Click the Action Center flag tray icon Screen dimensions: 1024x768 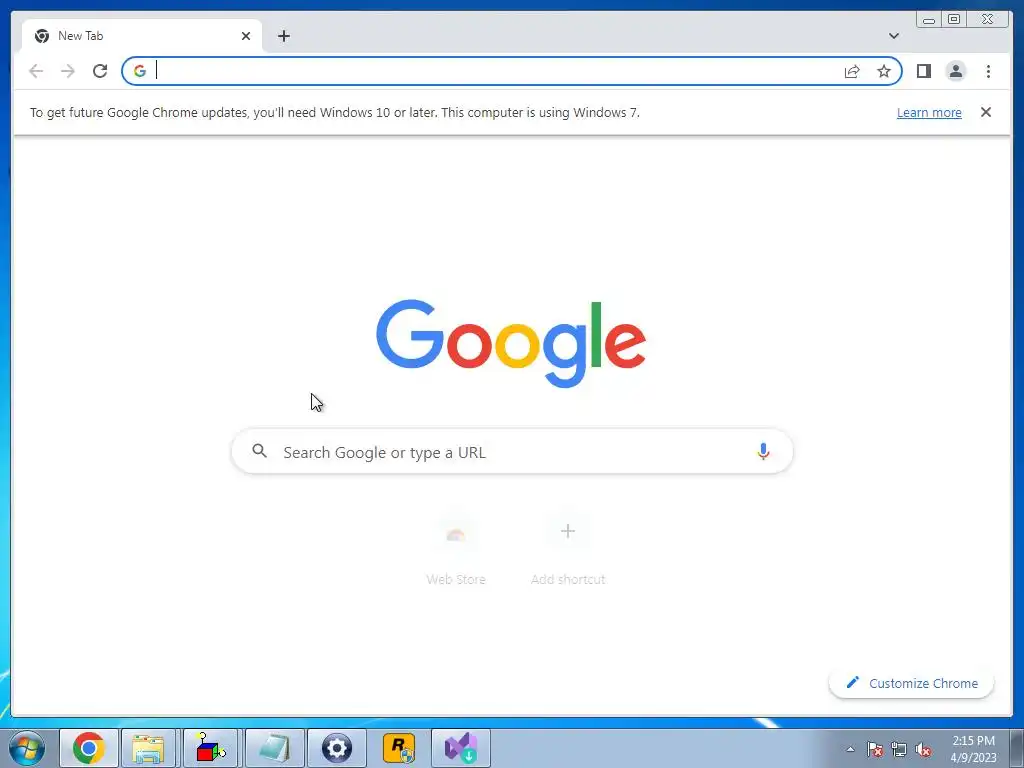pyautogui.click(x=874, y=749)
